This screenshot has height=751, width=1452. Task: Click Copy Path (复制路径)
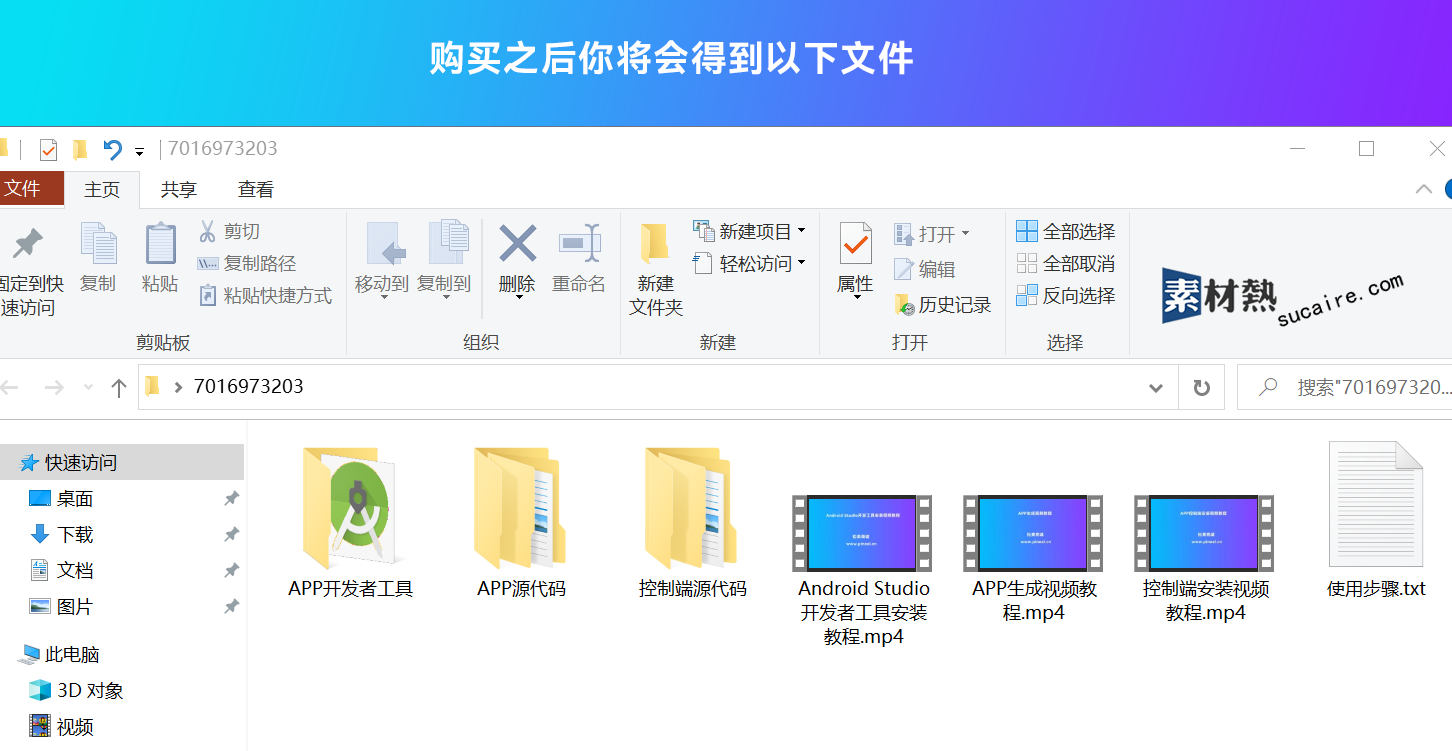point(246,264)
